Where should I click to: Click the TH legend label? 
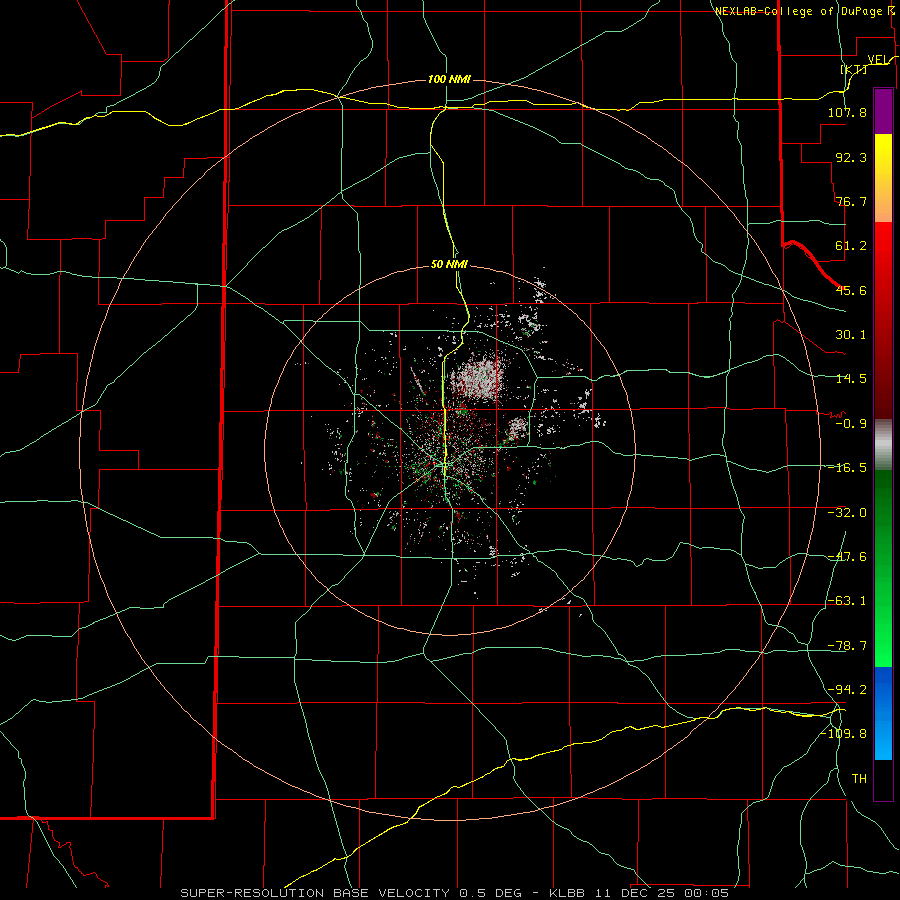coord(859,779)
